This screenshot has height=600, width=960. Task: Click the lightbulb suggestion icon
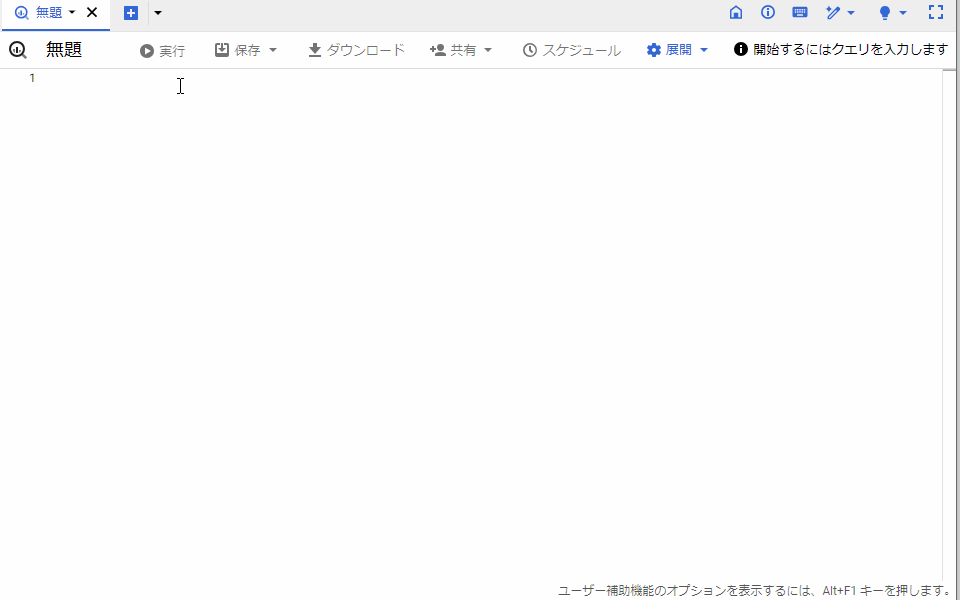tap(885, 13)
